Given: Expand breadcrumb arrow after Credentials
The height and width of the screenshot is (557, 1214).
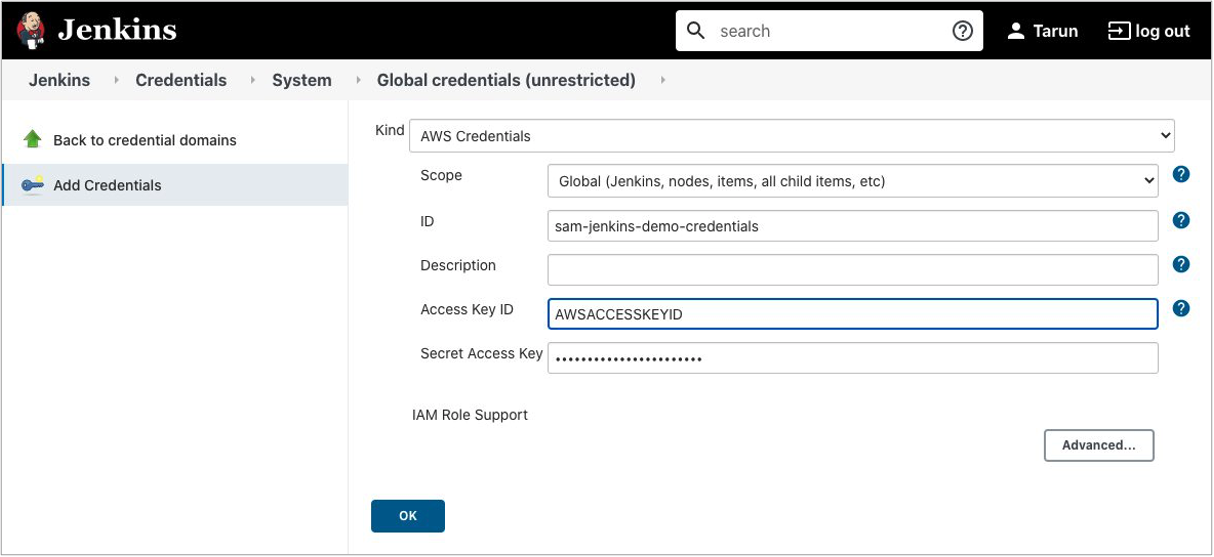Looking at the screenshot, I should (x=252, y=80).
